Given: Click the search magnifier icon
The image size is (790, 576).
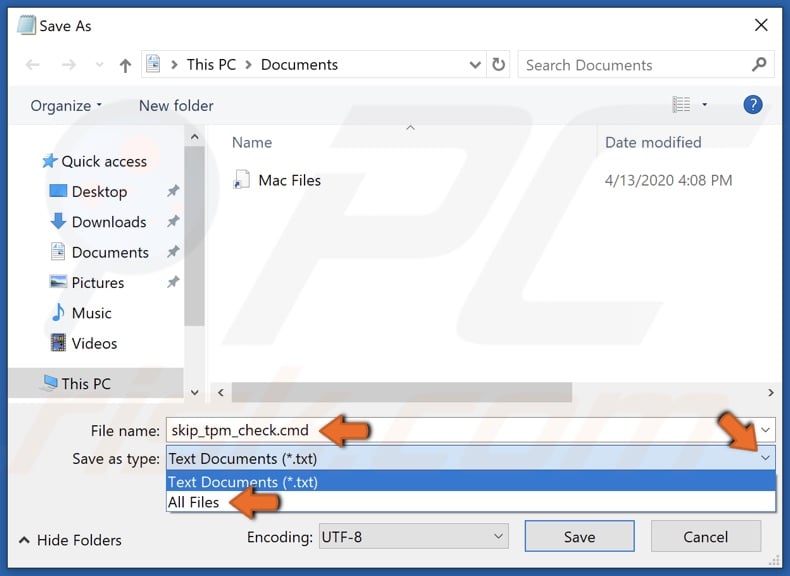Looking at the screenshot, I should [x=759, y=65].
